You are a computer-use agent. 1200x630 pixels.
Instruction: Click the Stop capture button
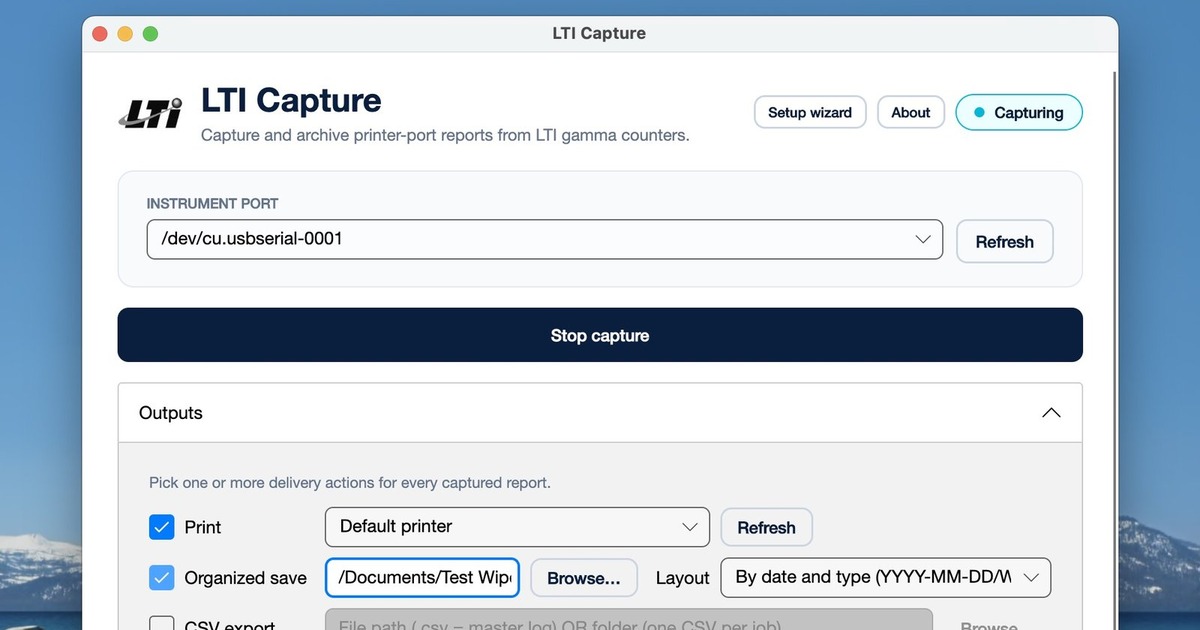pos(600,335)
